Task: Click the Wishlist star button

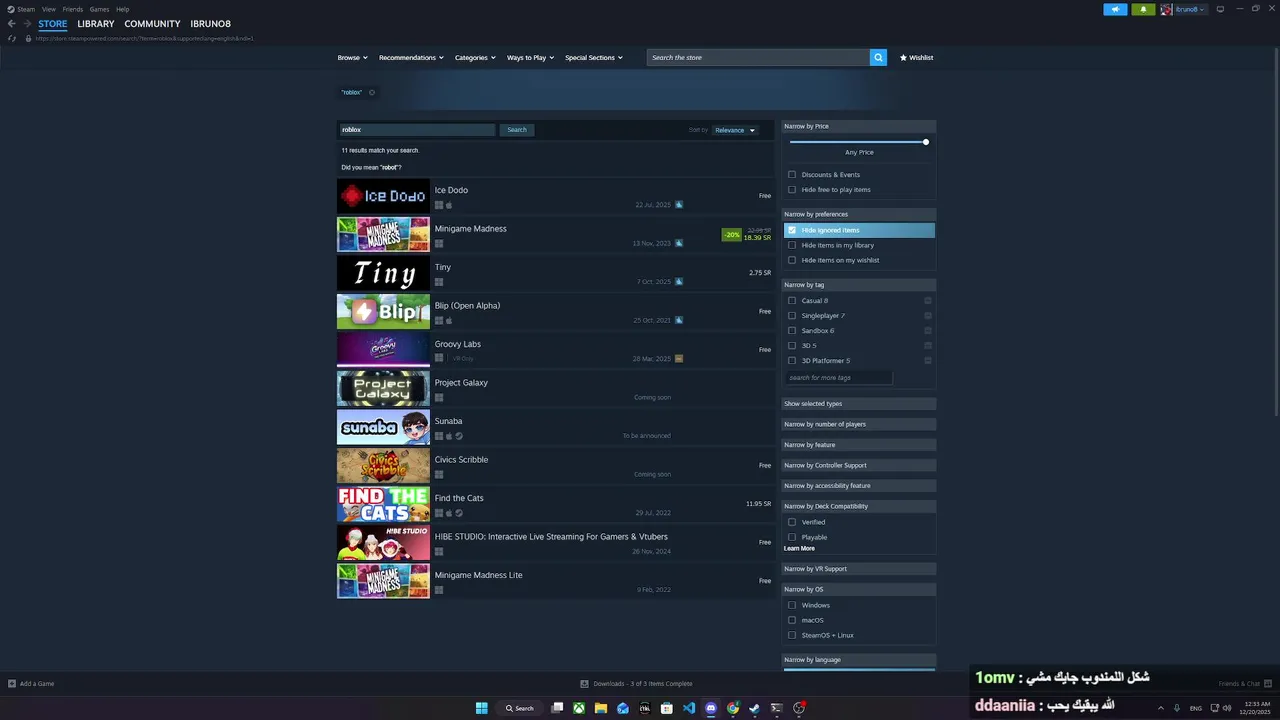Action: point(916,58)
